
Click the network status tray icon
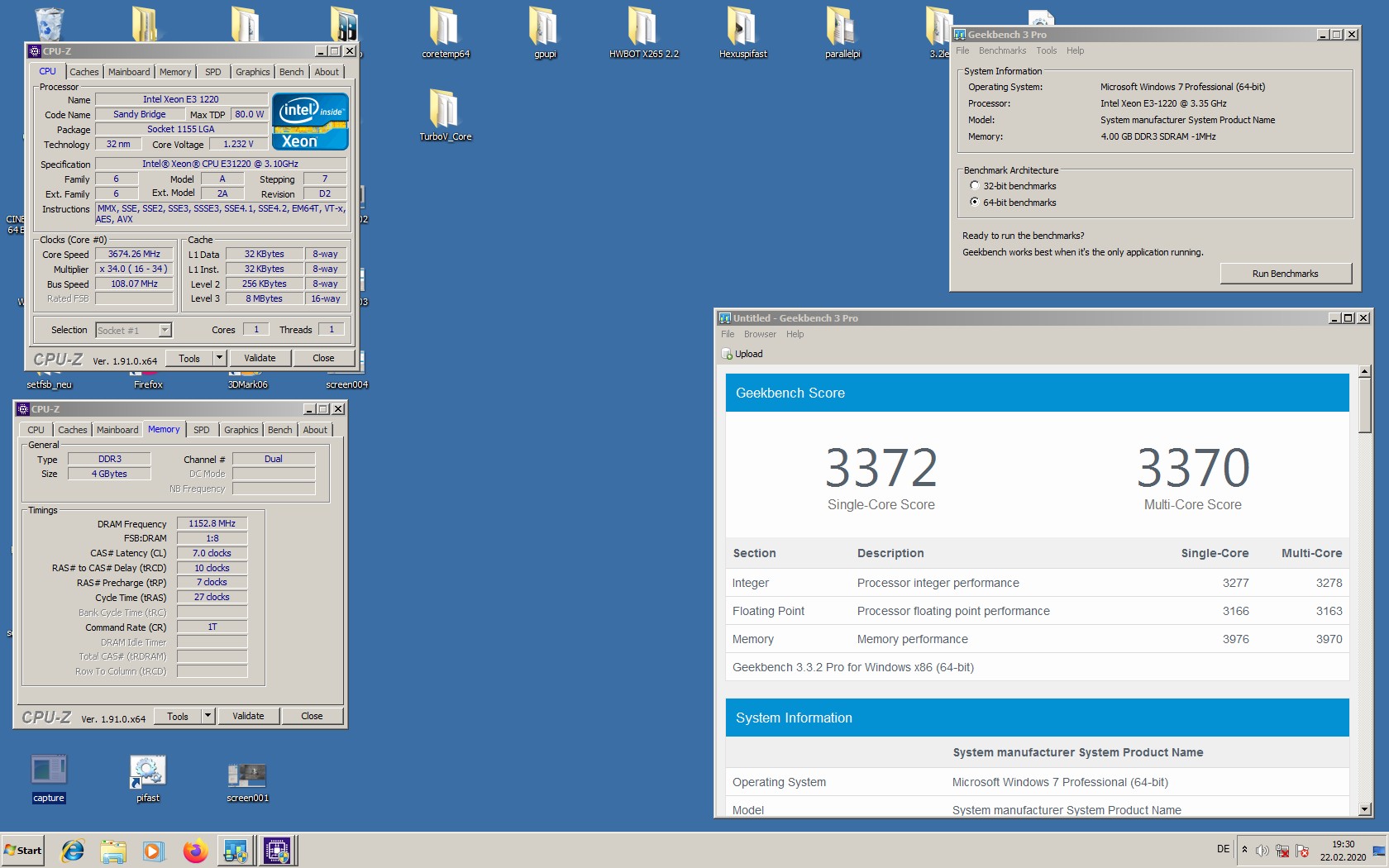tap(1282, 851)
